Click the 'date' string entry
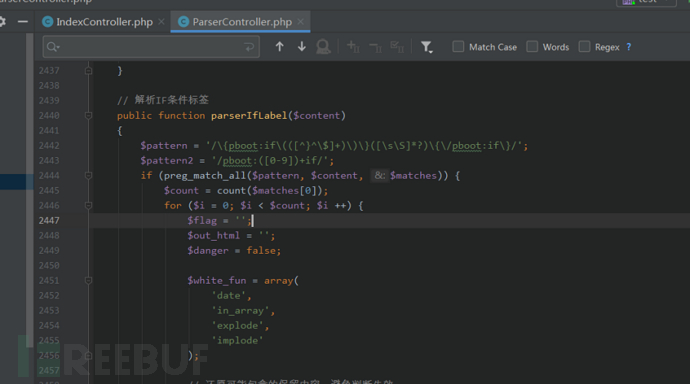 click(229, 296)
